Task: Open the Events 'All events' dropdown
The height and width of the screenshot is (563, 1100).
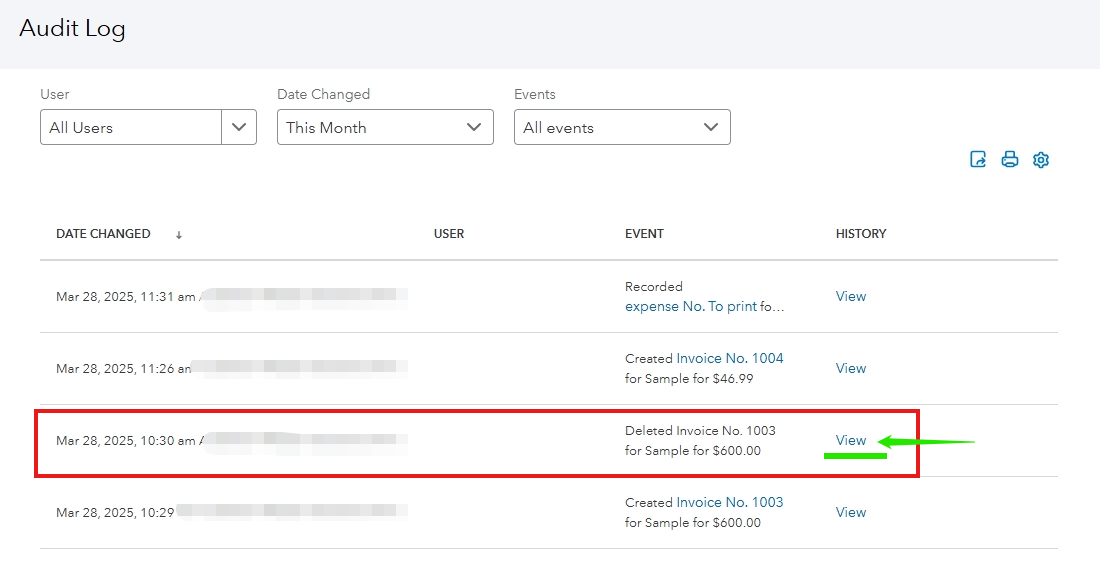Action: point(622,127)
